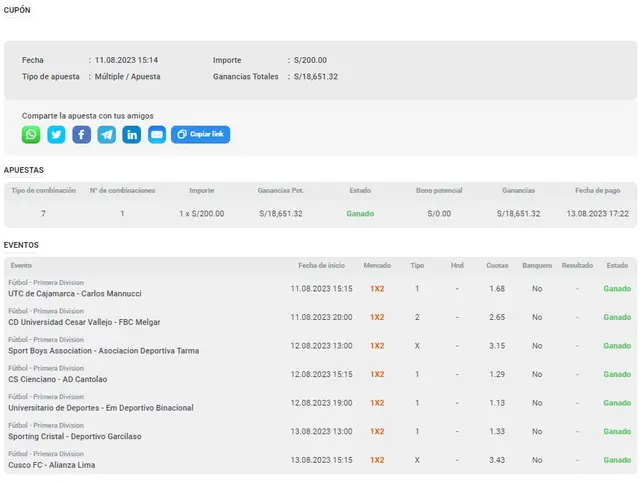Share the bet via Twitter icon

click(56, 135)
